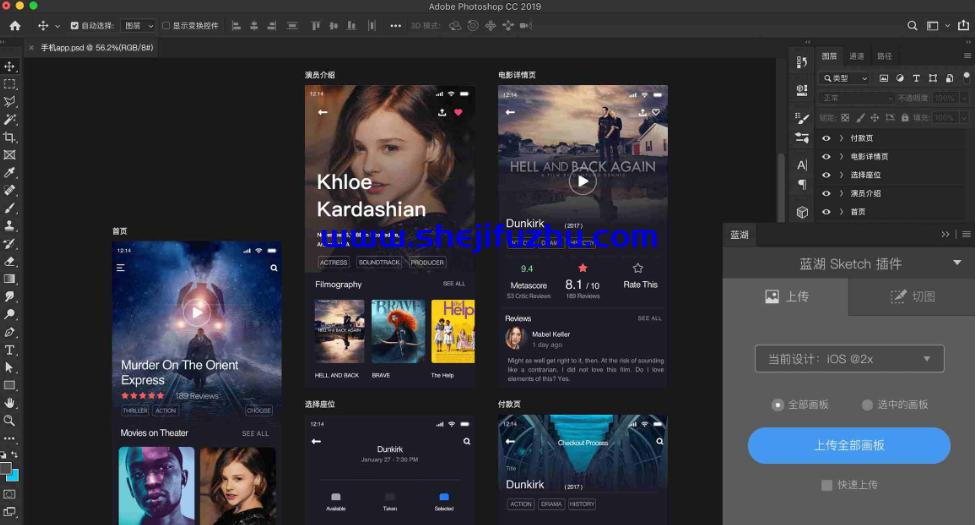Hide the 付款页 layer group
The height and width of the screenshot is (525, 976).
826,138
